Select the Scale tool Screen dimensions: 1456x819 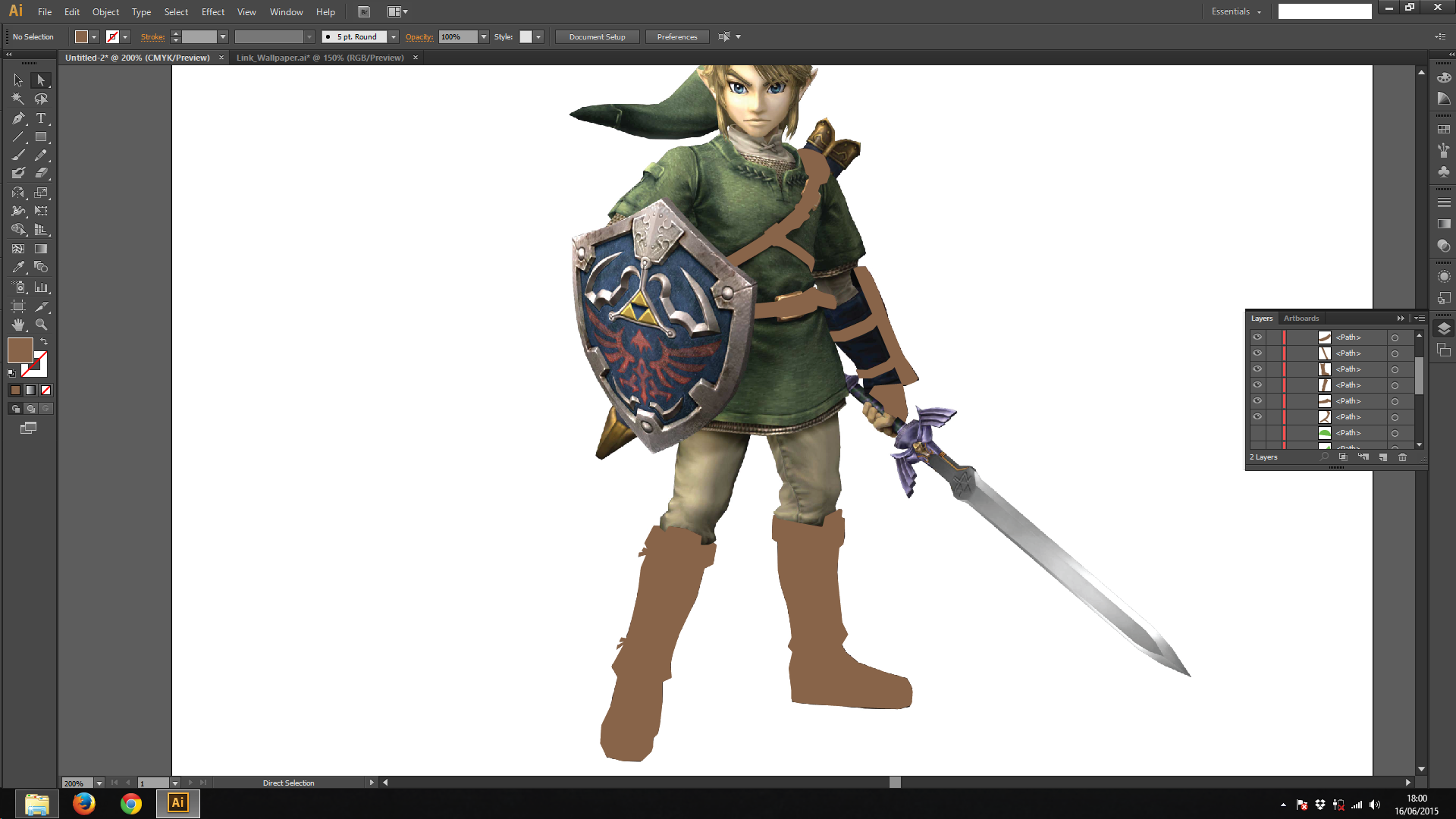[41, 193]
